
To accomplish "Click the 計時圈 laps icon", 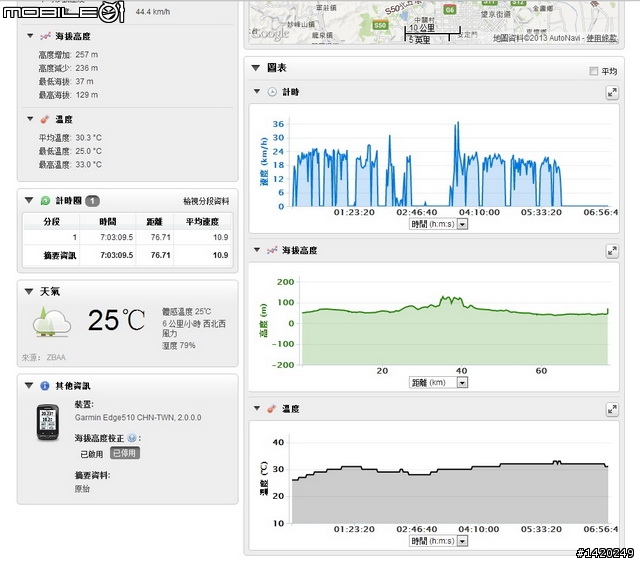I will point(45,200).
